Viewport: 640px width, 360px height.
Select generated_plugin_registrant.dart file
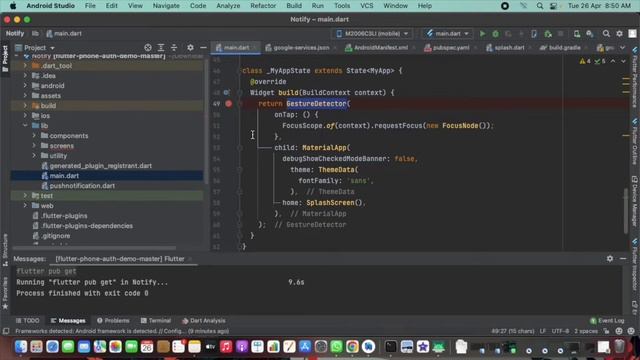click(100, 166)
